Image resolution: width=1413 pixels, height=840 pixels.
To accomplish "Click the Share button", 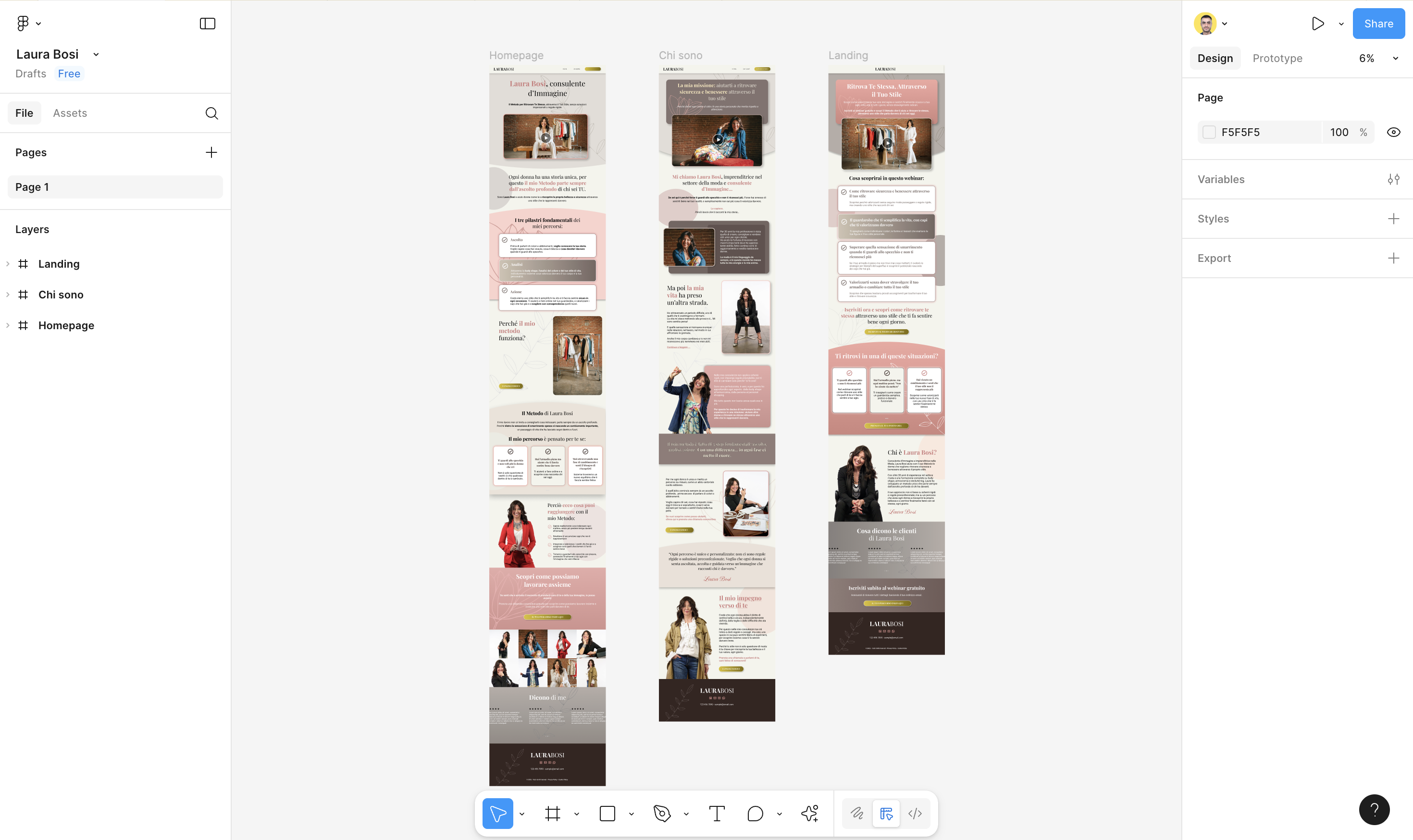I will point(1378,24).
